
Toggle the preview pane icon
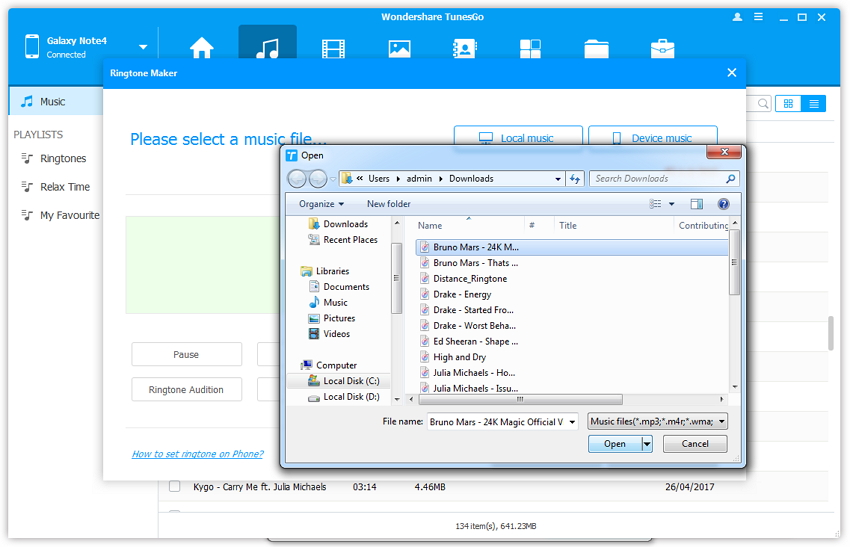[697, 204]
